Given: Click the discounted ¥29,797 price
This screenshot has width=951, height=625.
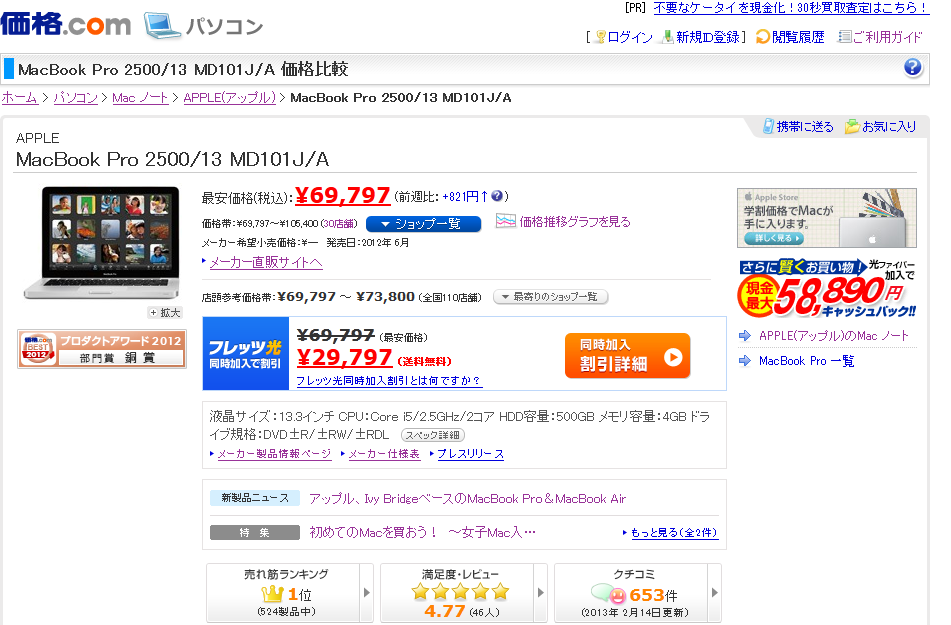Looking at the screenshot, I should [x=344, y=358].
